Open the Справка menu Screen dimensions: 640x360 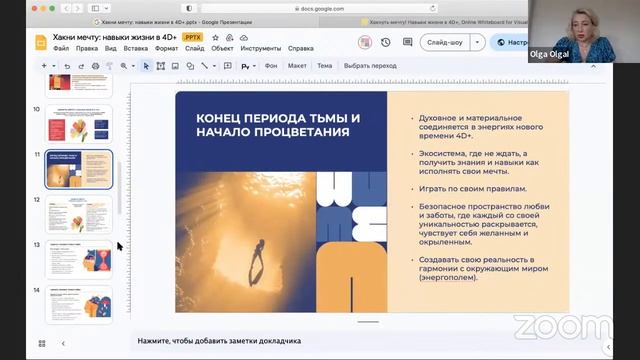tap(301, 48)
